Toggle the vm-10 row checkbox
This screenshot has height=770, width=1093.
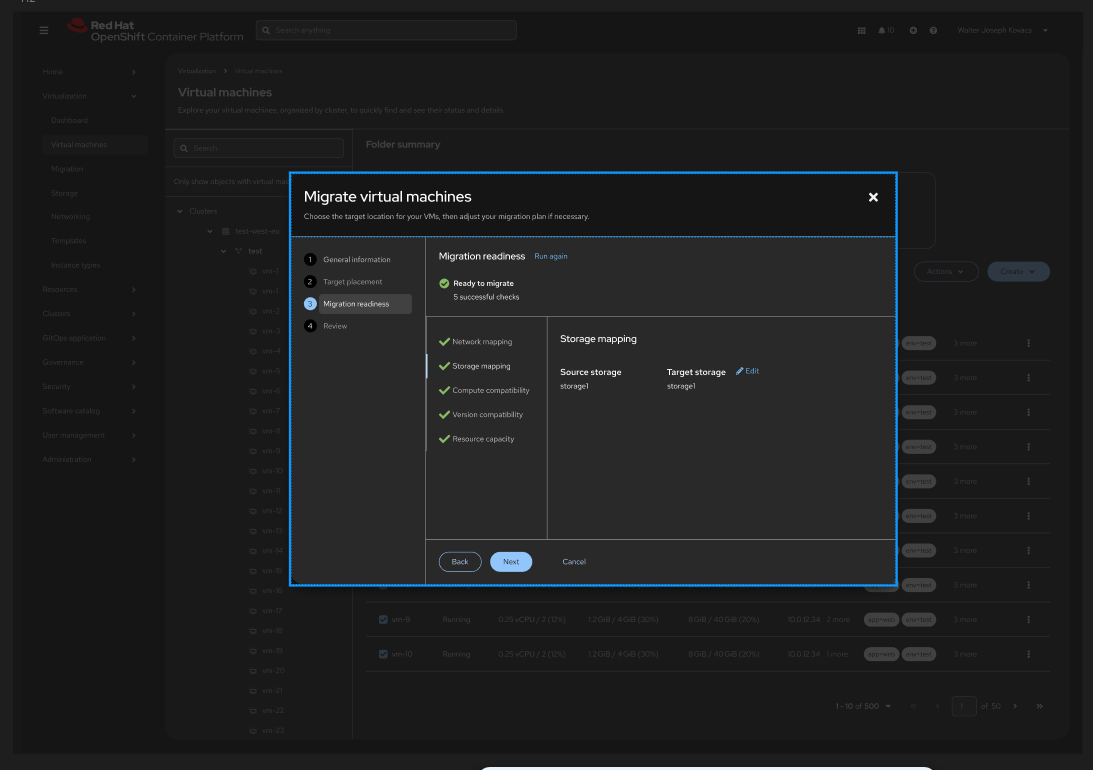383,654
